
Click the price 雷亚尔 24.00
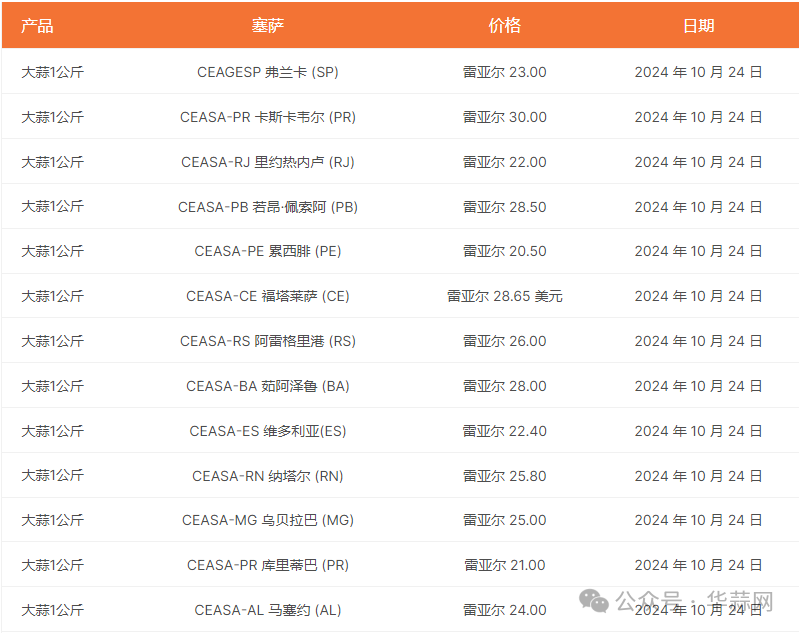point(504,610)
